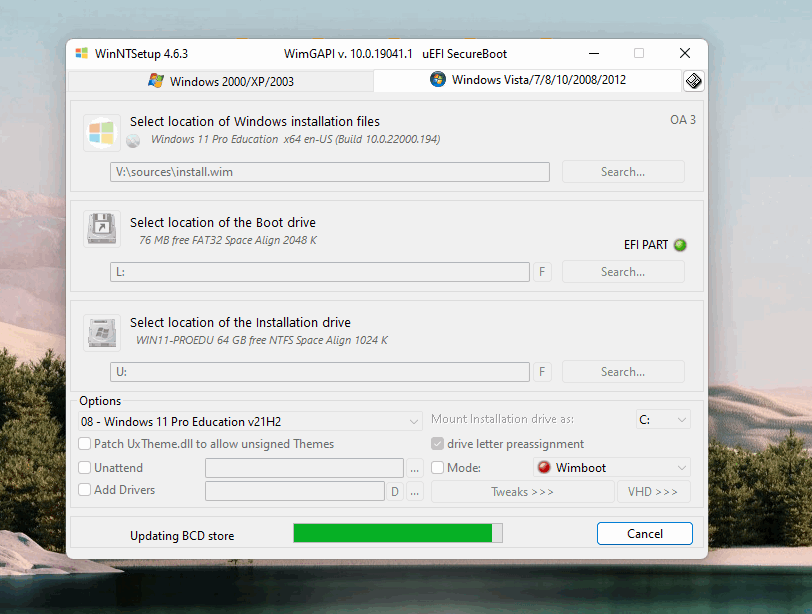812x614 pixels.
Task: Open the VHD >>> options
Action: pos(653,491)
